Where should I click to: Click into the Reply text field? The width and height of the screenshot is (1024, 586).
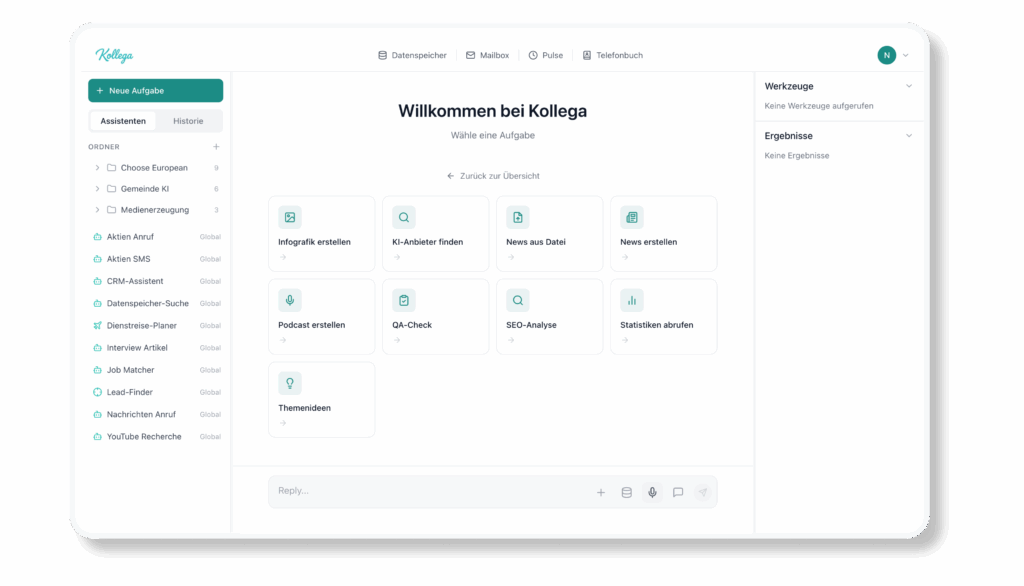420,491
